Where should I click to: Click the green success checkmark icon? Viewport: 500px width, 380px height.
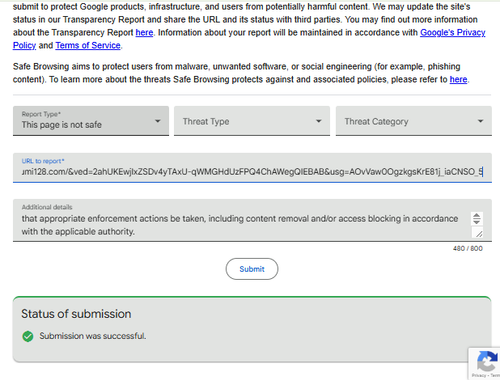click(x=28, y=336)
